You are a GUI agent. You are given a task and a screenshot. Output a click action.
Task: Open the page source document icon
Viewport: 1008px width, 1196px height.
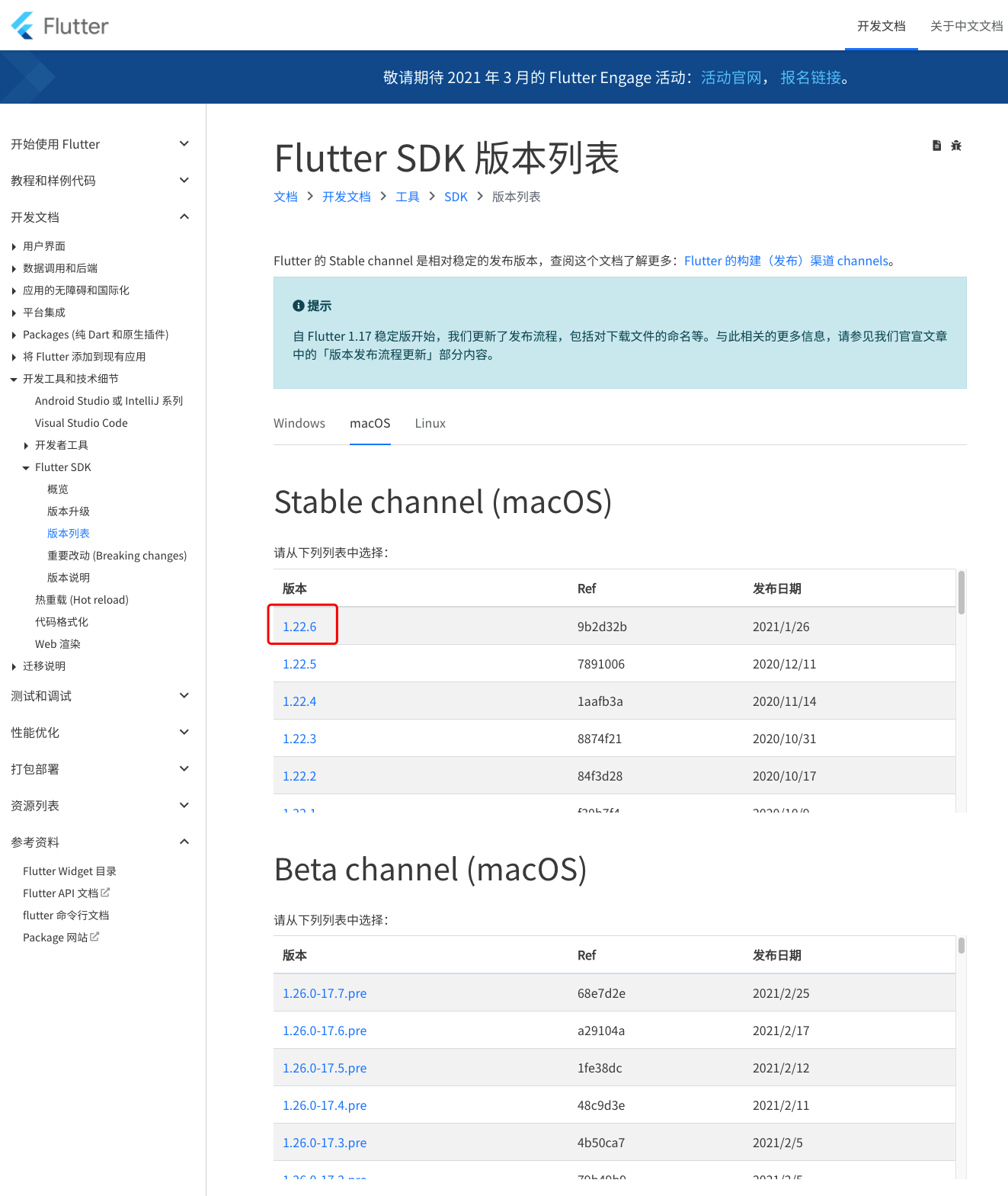pos(937,146)
